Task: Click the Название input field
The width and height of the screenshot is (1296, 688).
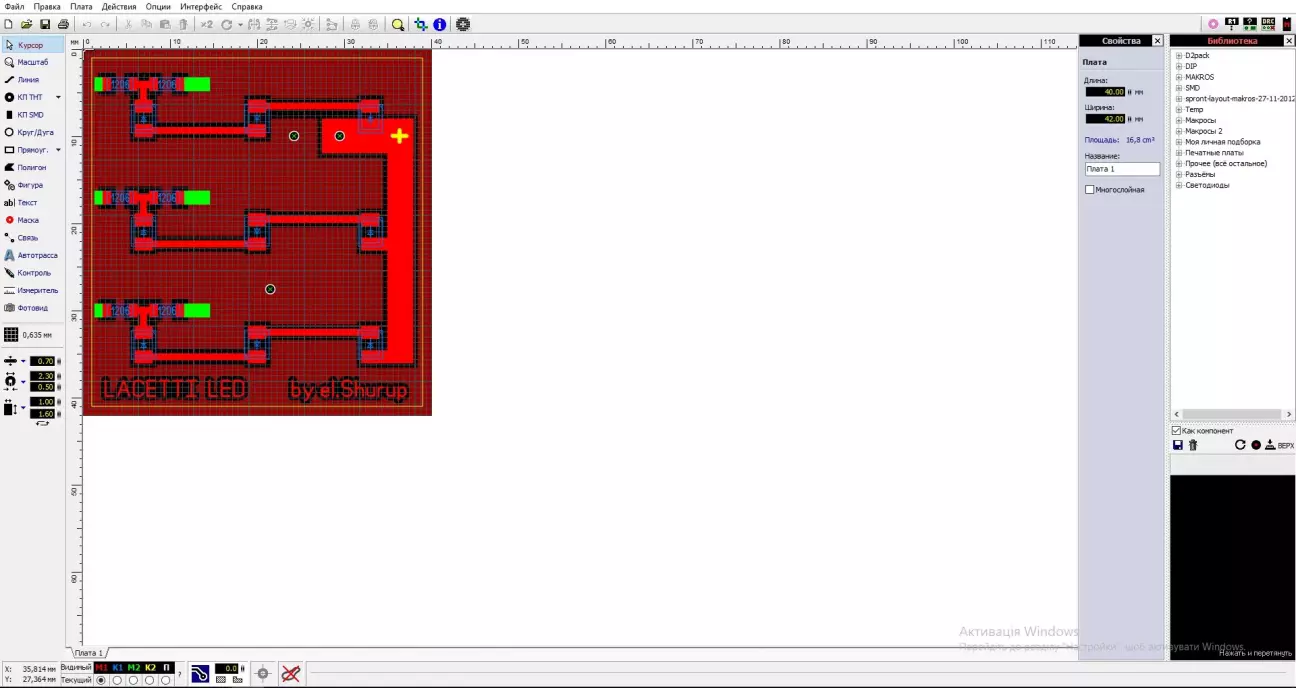Action: point(1122,169)
